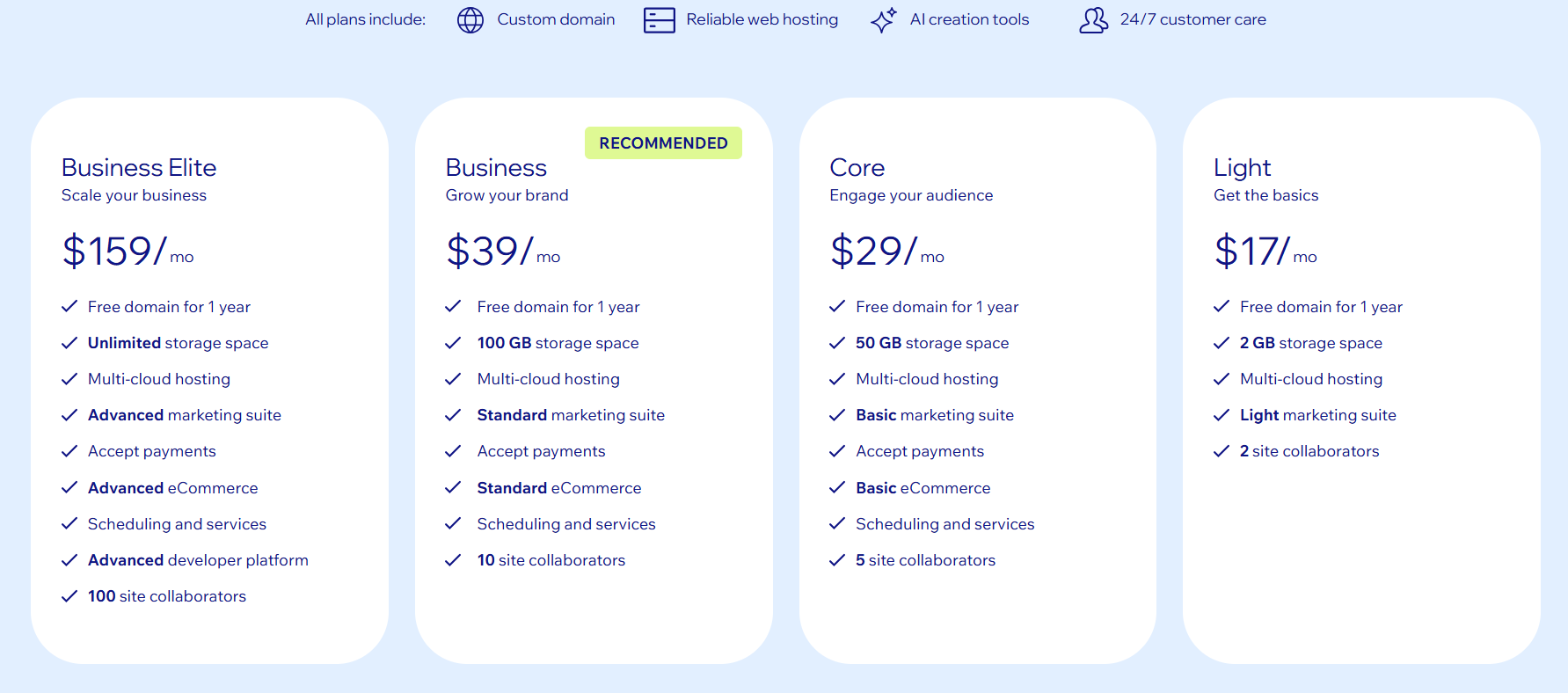This screenshot has height=693, width=1568.
Task: Click the Custom domain globe icon
Action: [470, 19]
